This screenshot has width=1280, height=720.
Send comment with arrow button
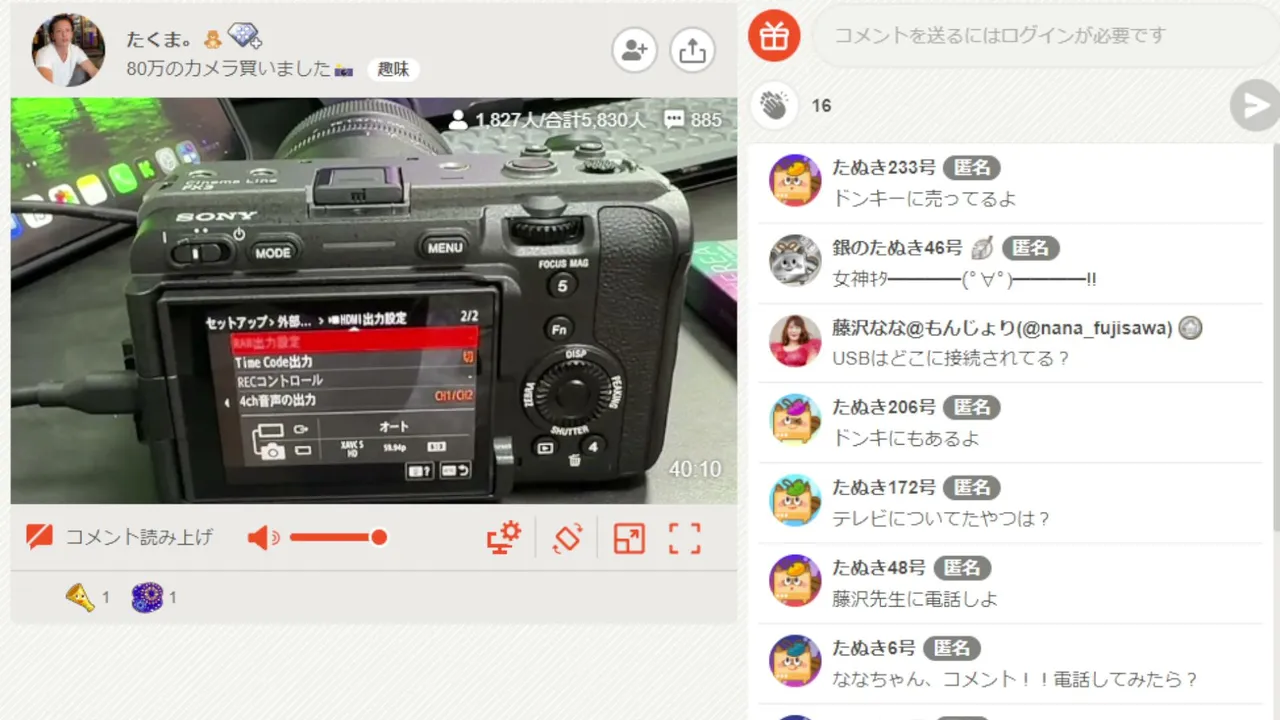point(1254,106)
